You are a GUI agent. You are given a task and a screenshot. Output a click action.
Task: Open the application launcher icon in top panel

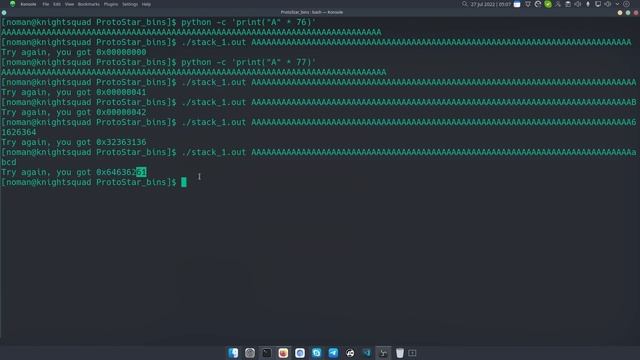(x=12, y=4)
